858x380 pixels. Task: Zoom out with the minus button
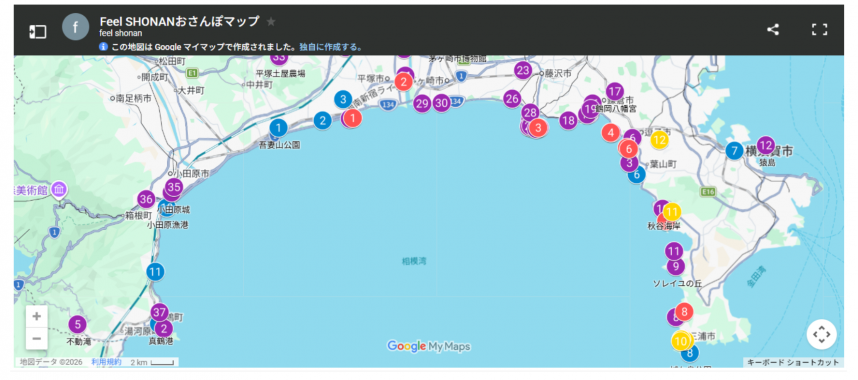point(37,338)
